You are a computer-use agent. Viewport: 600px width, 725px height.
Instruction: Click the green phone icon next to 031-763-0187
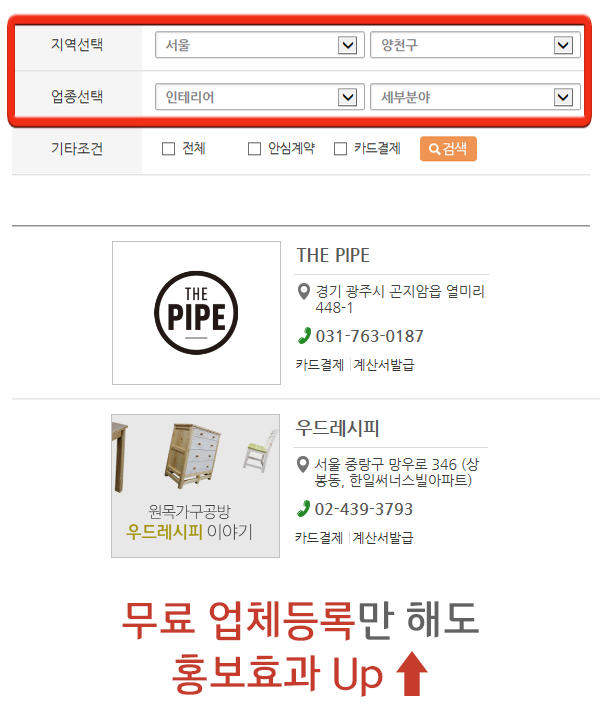304,336
